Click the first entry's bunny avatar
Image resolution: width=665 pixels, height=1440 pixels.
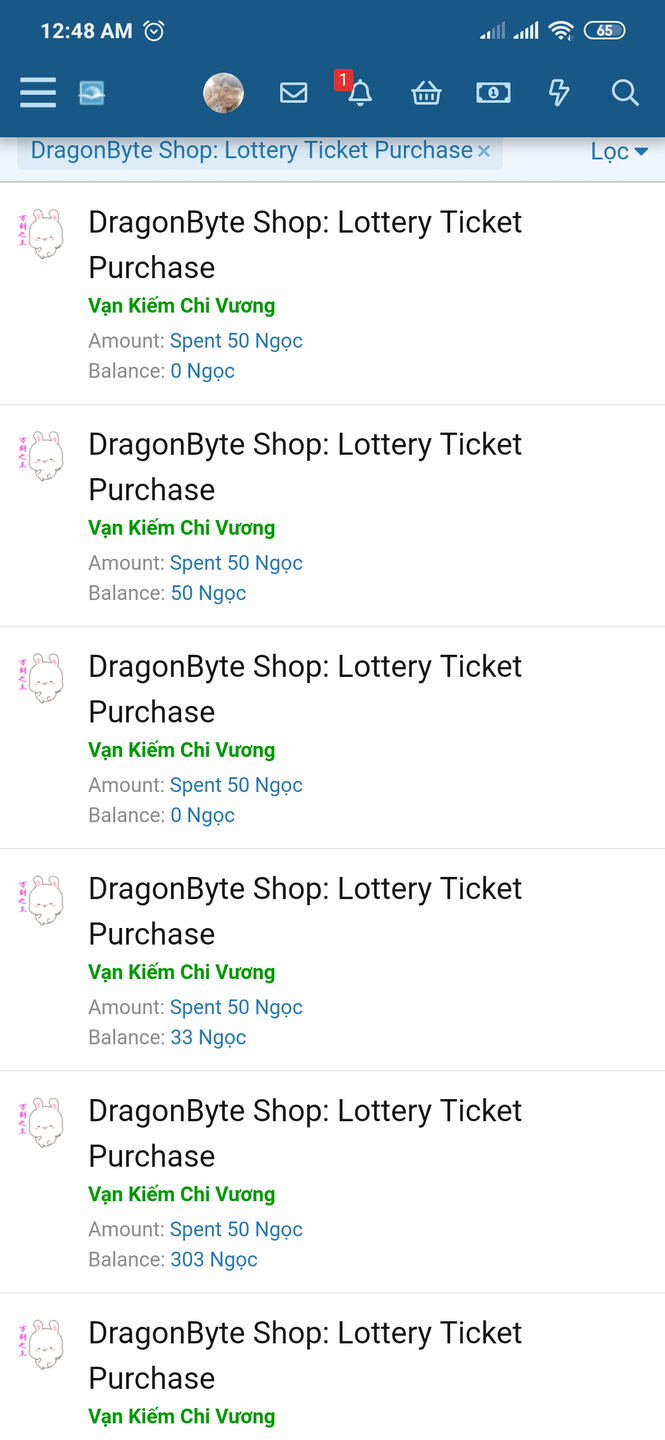42,233
